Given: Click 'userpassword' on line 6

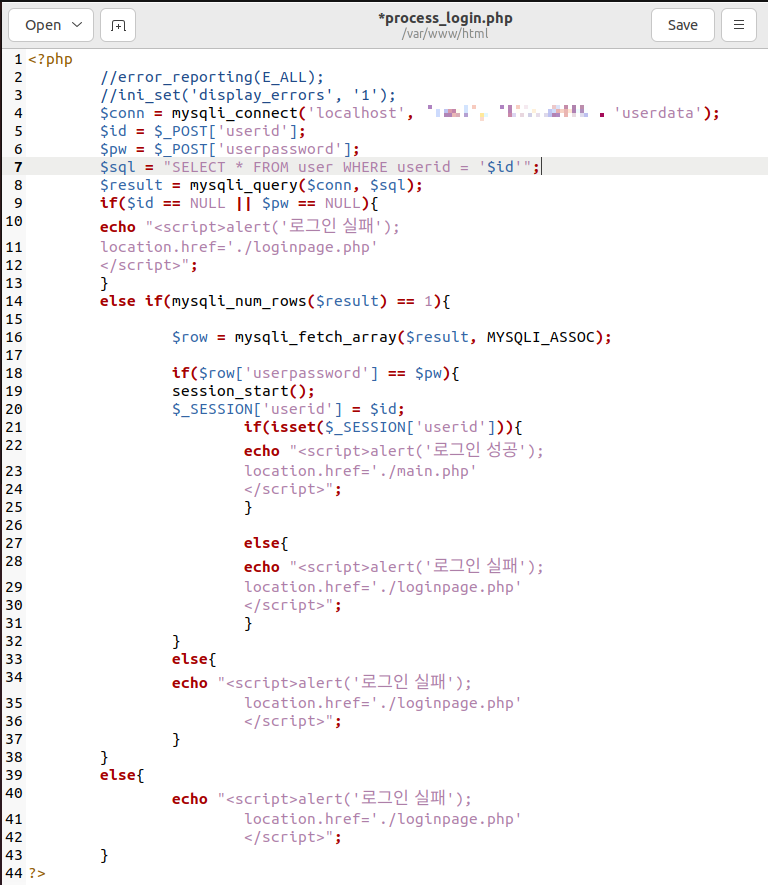Looking at the screenshot, I should (x=279, y=149).
